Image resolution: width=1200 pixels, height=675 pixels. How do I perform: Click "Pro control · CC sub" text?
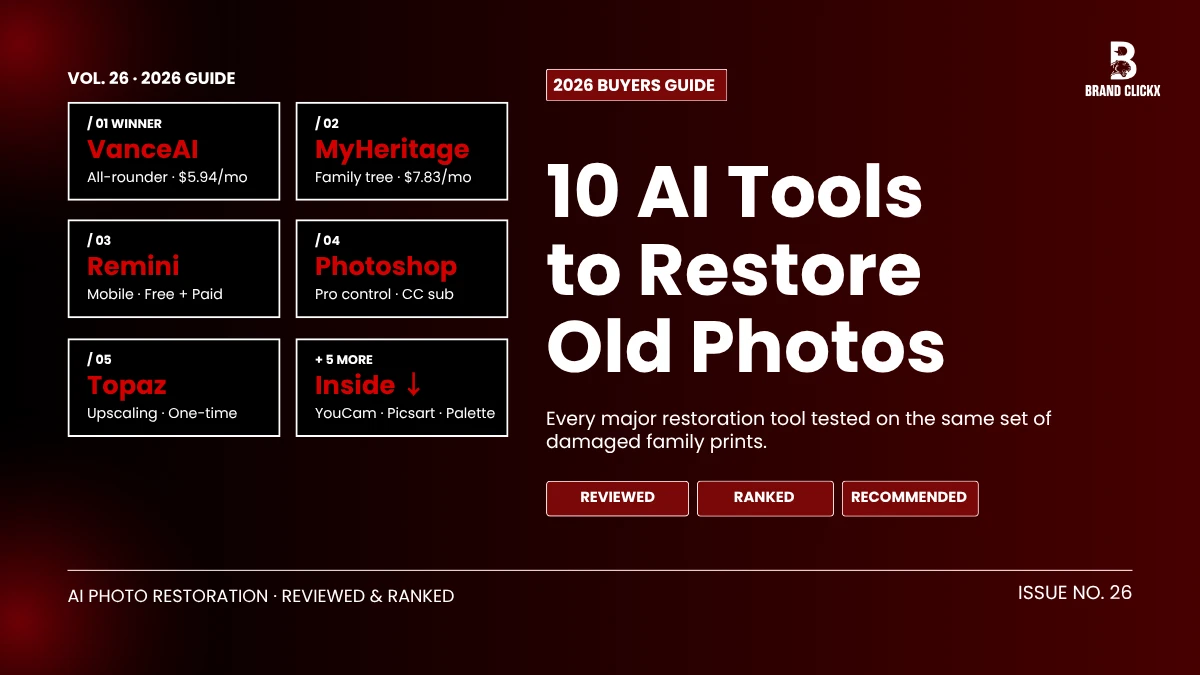pos(384,295)
